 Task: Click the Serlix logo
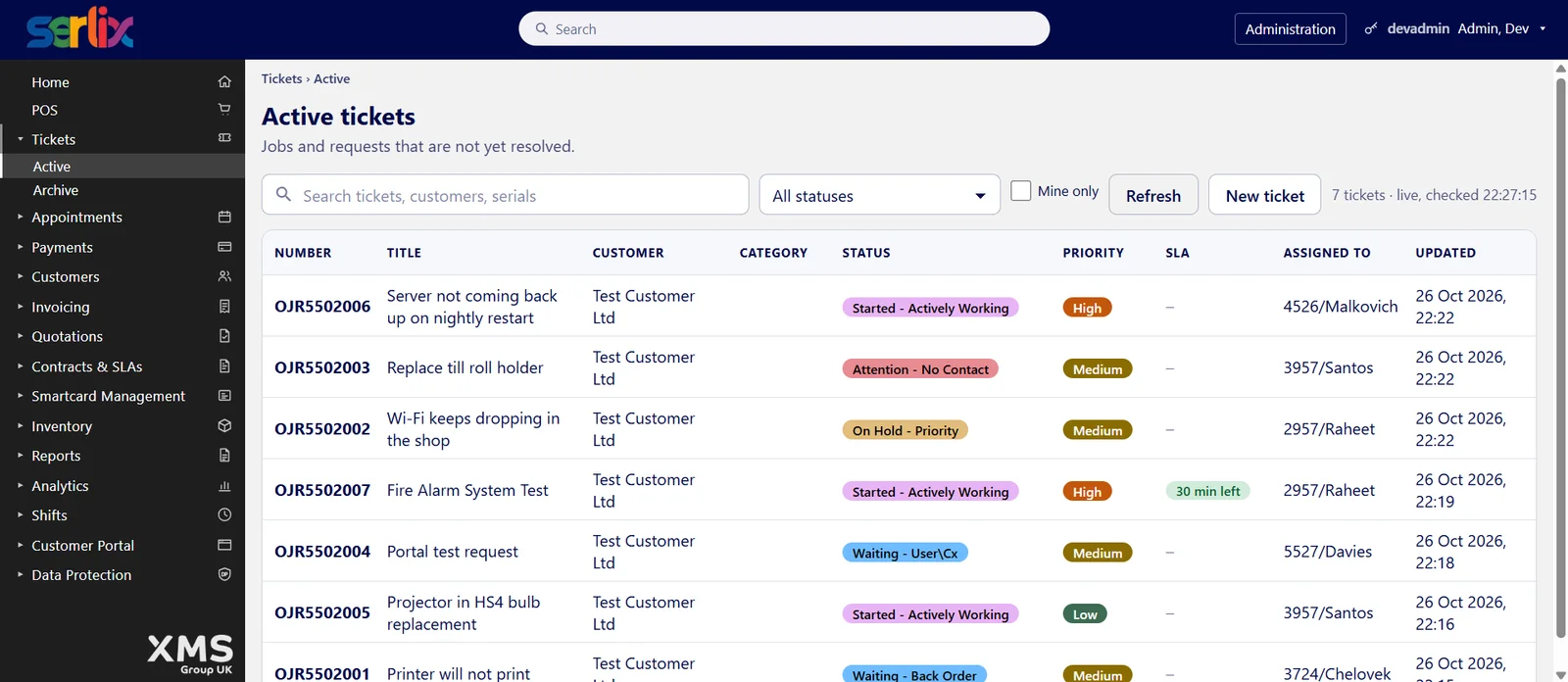[80, 29]
